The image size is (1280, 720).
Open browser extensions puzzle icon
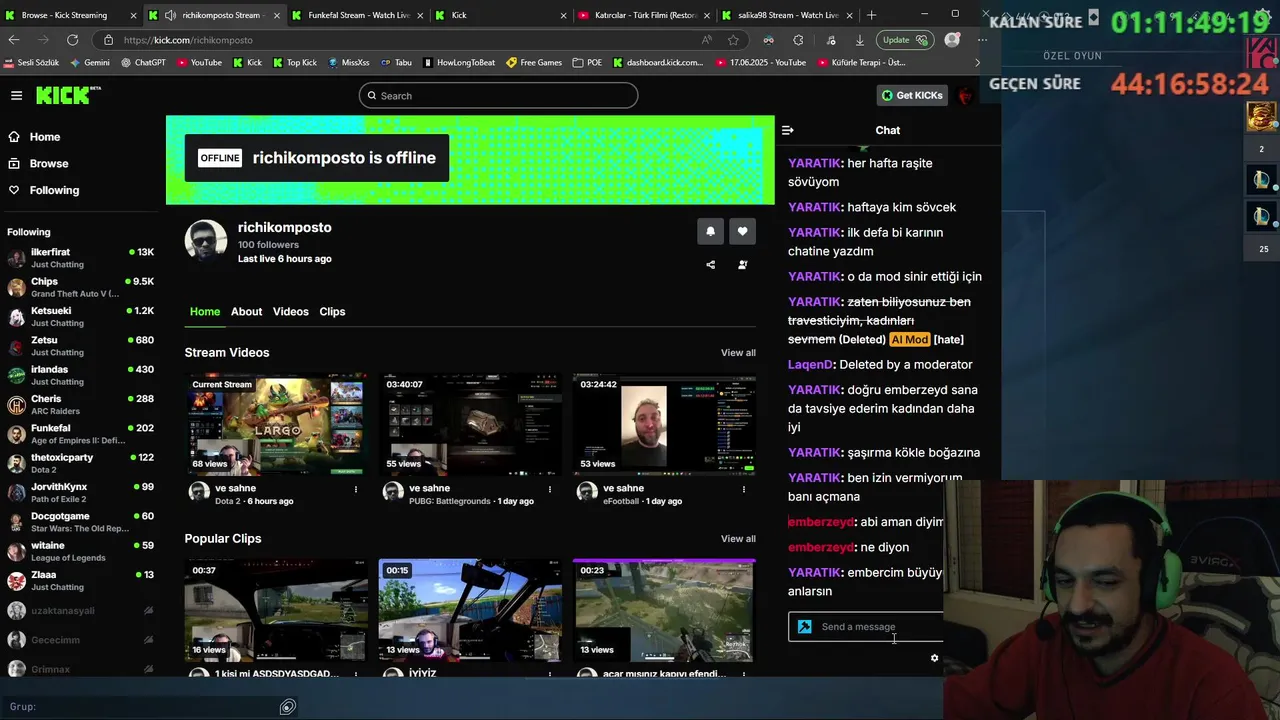(x=798, y=40)
